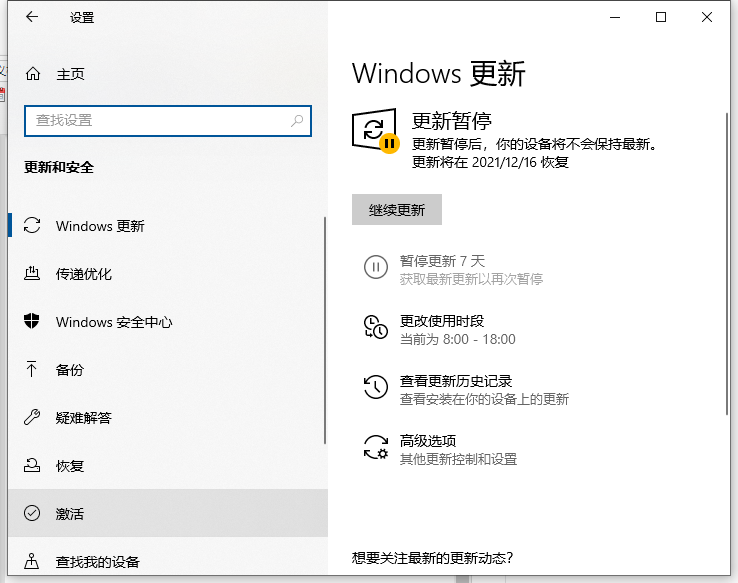Screen dimensions: 738x583
Task: Click the Windows 安全中心 shield icon
Action: (x=33, y=322)
